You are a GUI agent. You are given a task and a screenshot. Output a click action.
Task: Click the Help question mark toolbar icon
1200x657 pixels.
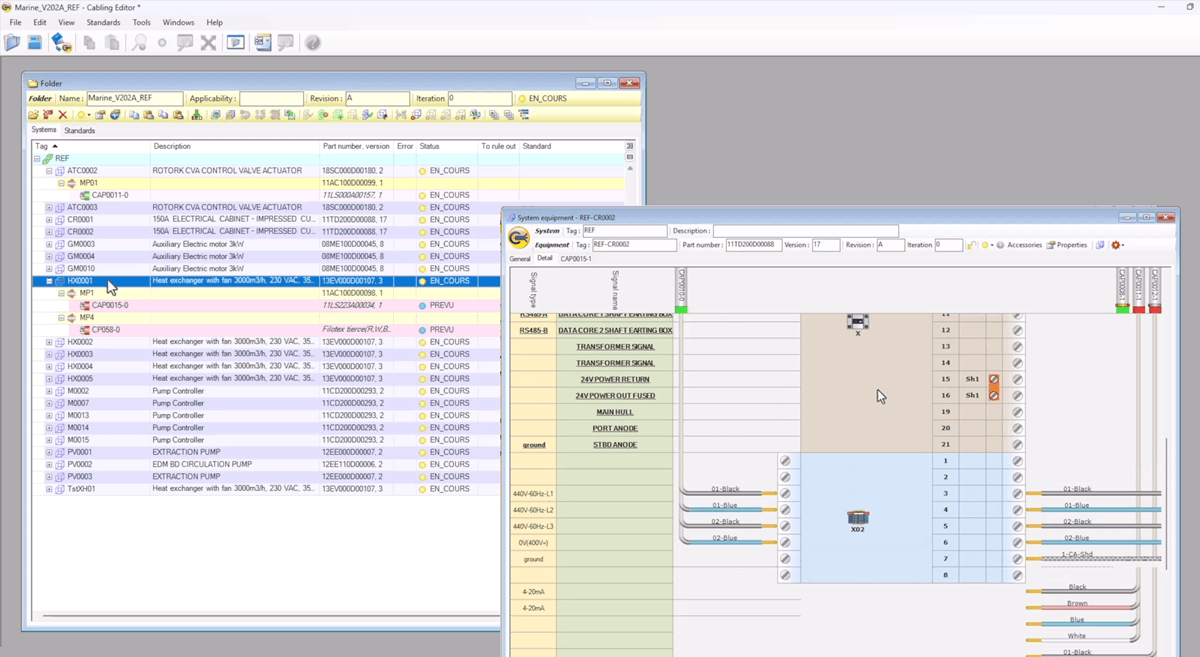[313, 43]
